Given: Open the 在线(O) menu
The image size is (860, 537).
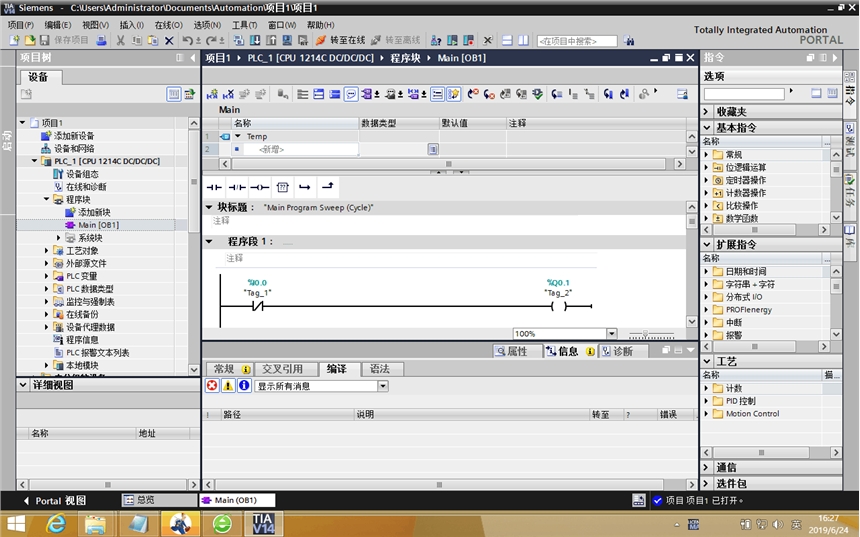Looking at the screenshot, I should (168, 25).
